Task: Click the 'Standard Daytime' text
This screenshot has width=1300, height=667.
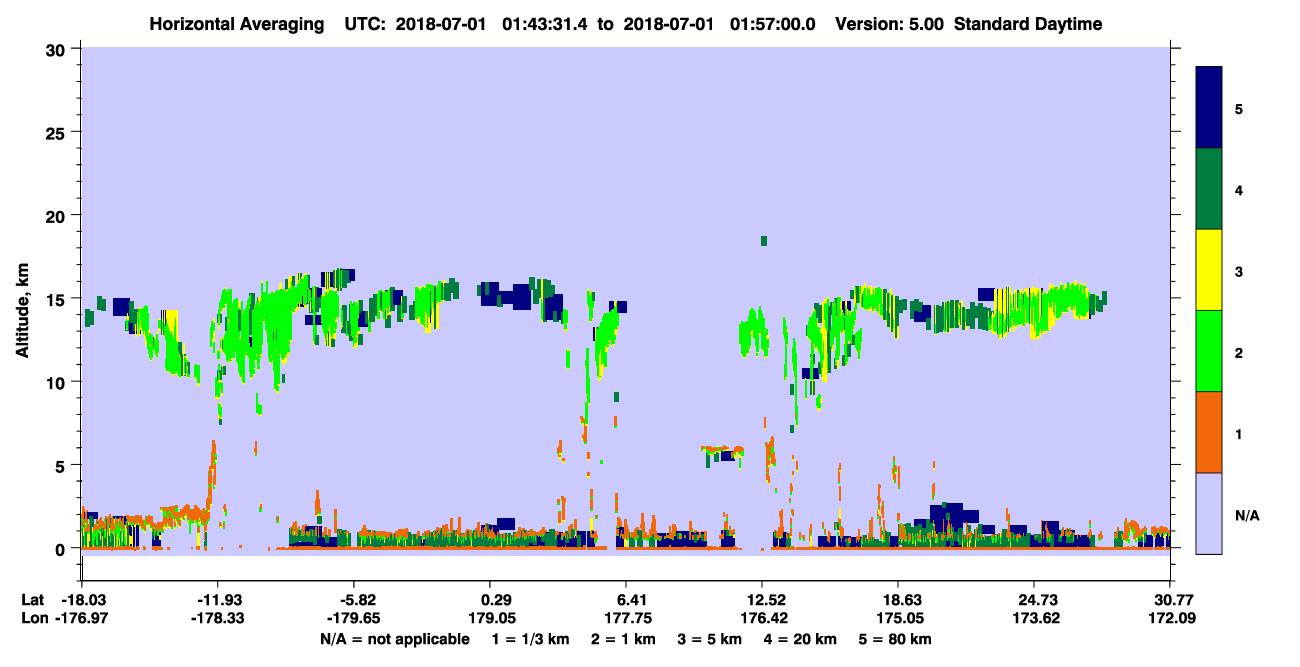Action: pyautogui.click(x=1028, y=24)
